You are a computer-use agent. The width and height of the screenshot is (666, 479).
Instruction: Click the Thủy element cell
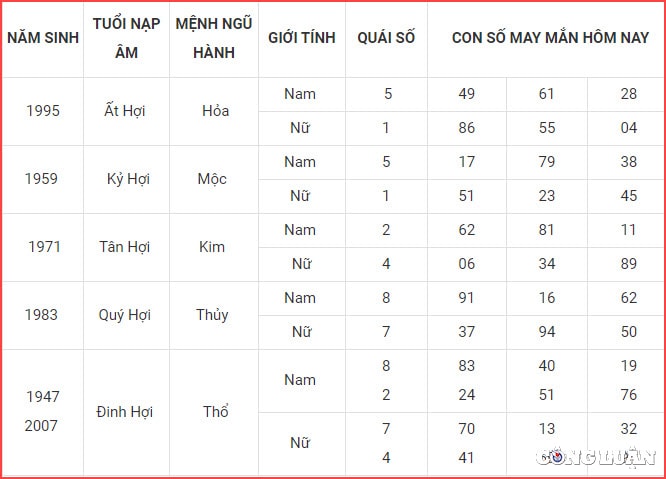coord(212,315)
